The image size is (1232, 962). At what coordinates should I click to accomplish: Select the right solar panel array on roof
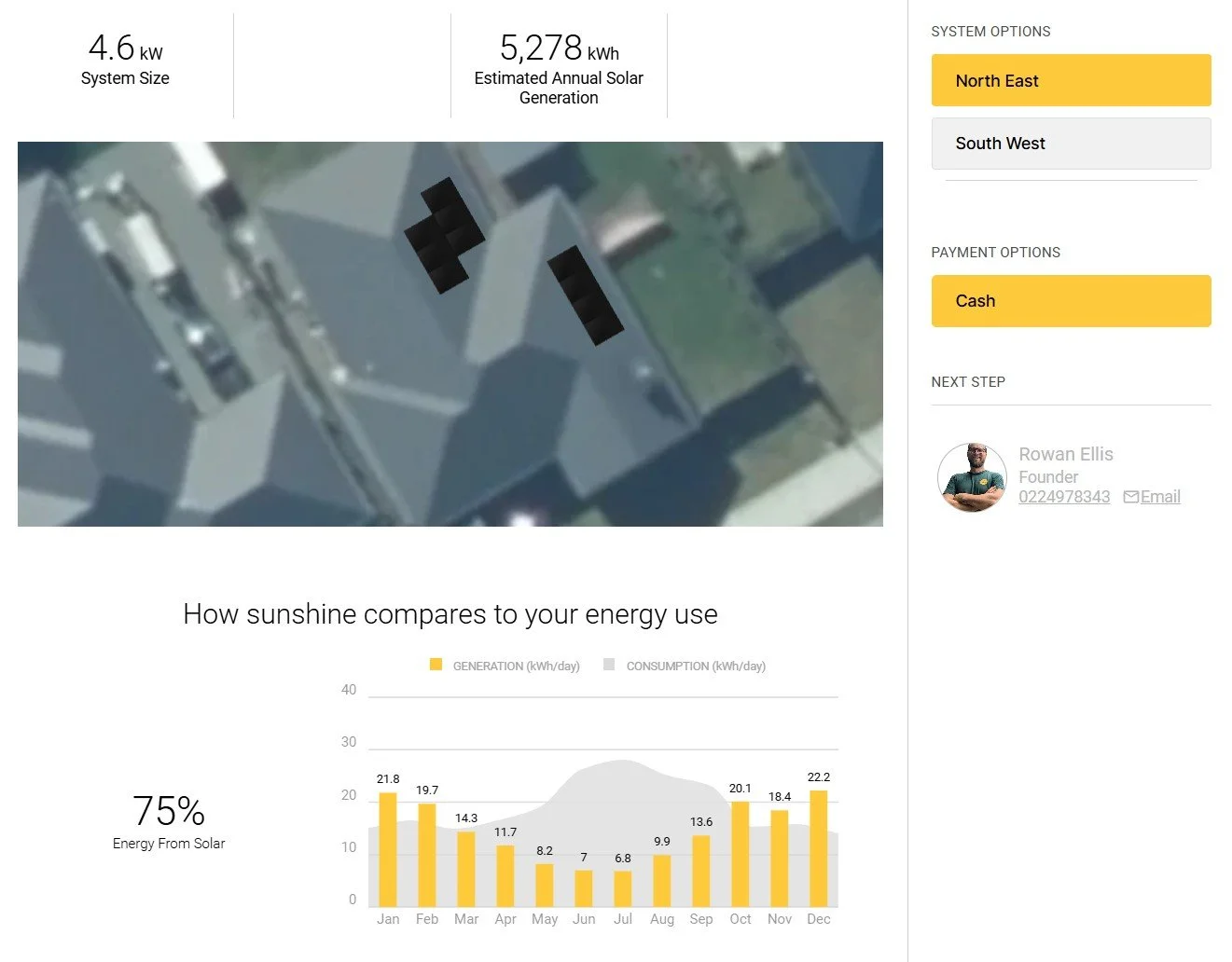tap(585, 295)
